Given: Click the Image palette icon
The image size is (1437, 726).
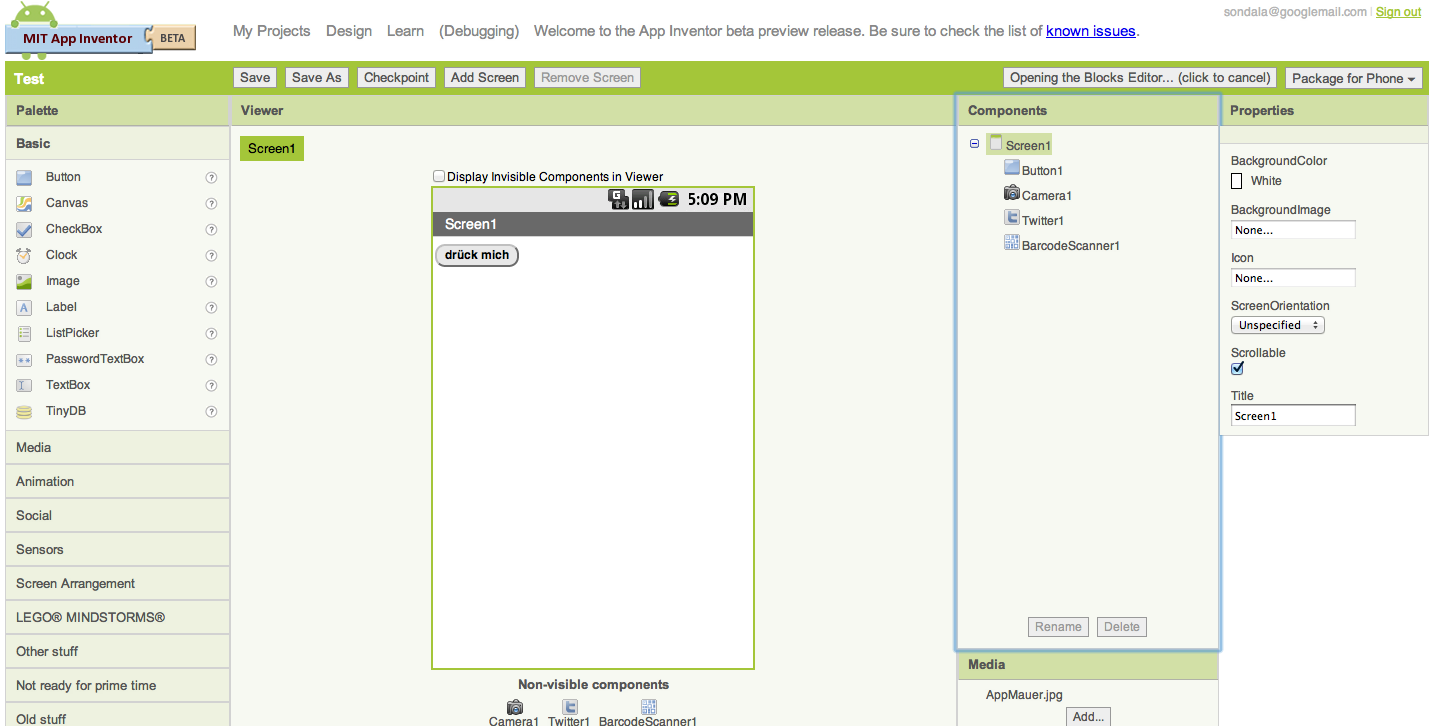Looking at the screenshot, I should [24, 281].
